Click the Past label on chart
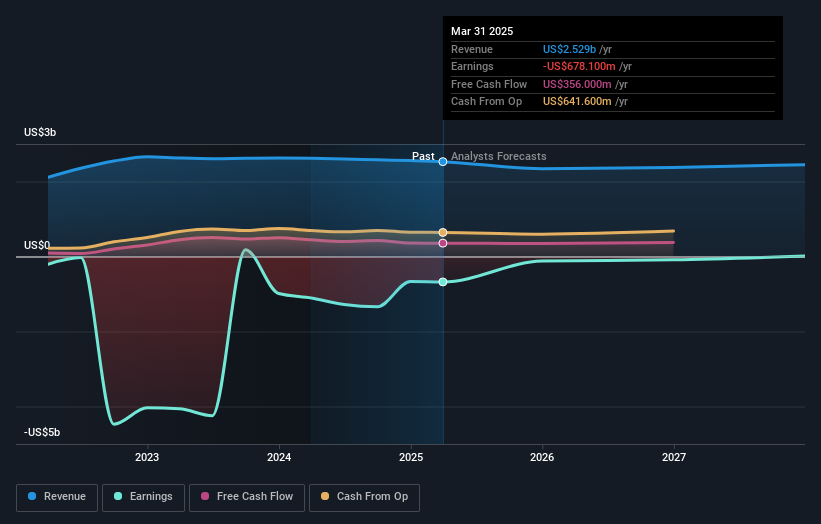Screen dimensions: 821x524 tap(423, 157)
